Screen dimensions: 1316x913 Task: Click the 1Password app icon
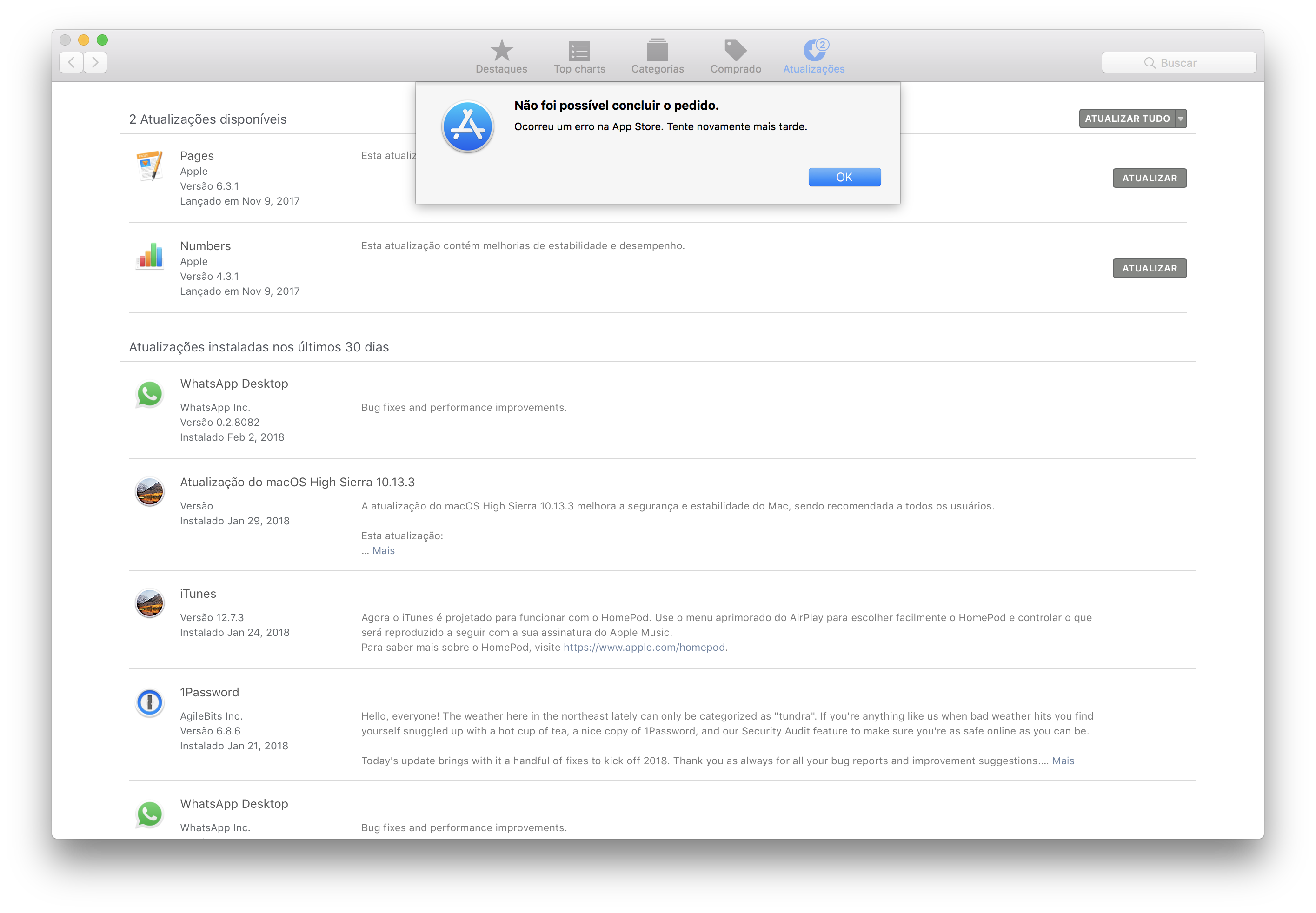[150, 702]
